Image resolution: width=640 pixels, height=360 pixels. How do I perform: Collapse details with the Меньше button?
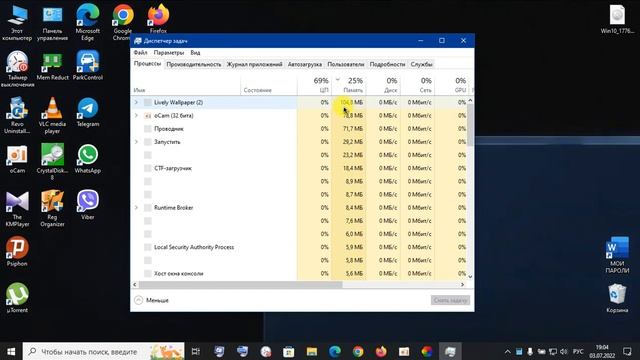click(151, 300)
